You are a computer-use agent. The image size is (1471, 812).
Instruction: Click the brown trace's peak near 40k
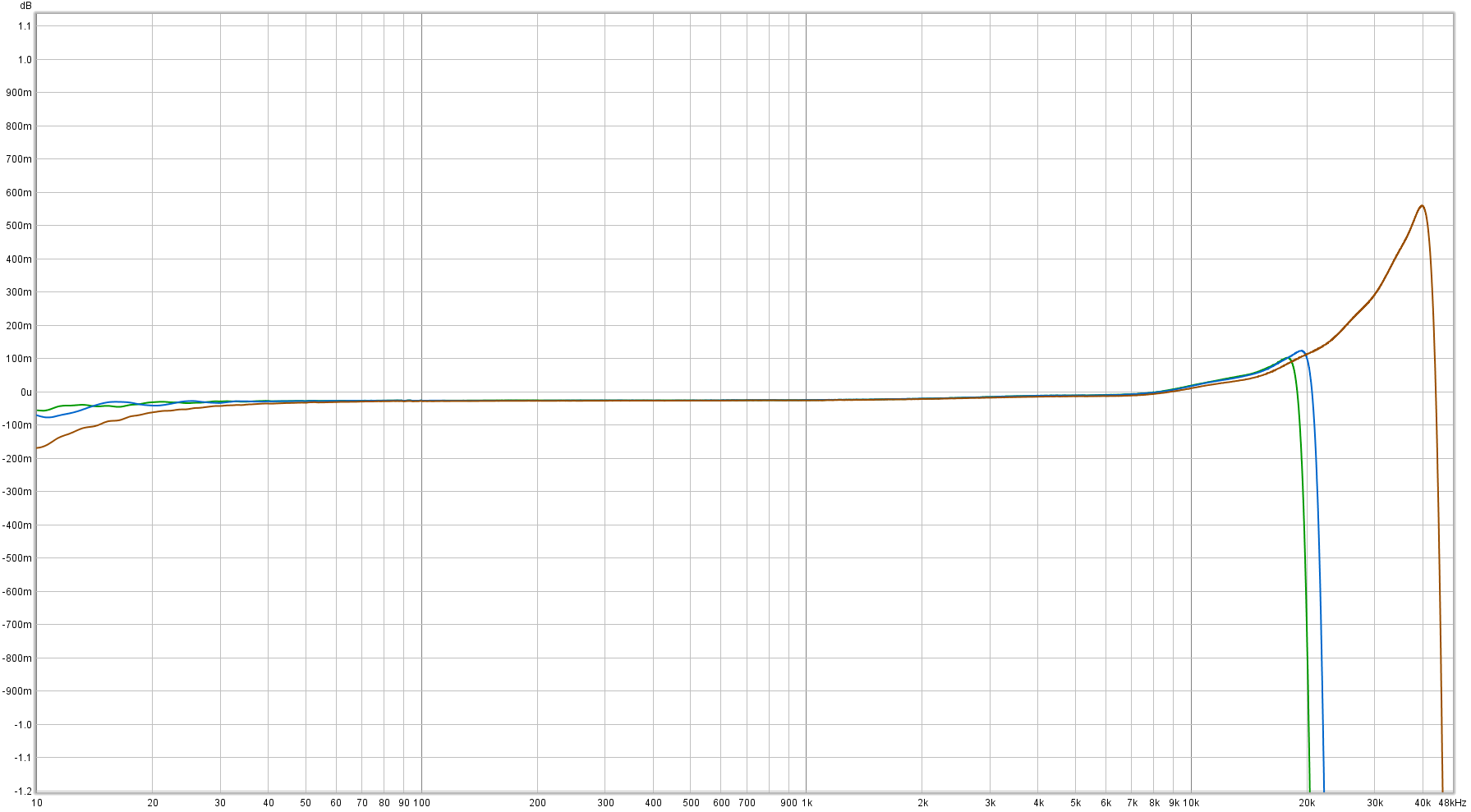(x=1422, y=206)
